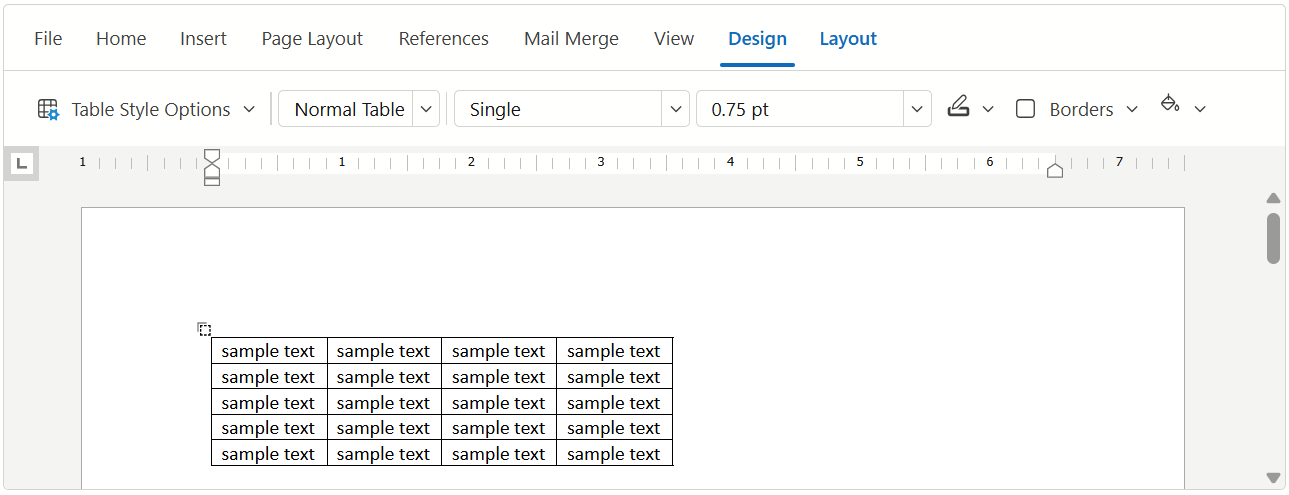Viewport: 1289px width, 495px height.
Task: Click last-row first-column sample text cell
Action: [x=269, y=454]
